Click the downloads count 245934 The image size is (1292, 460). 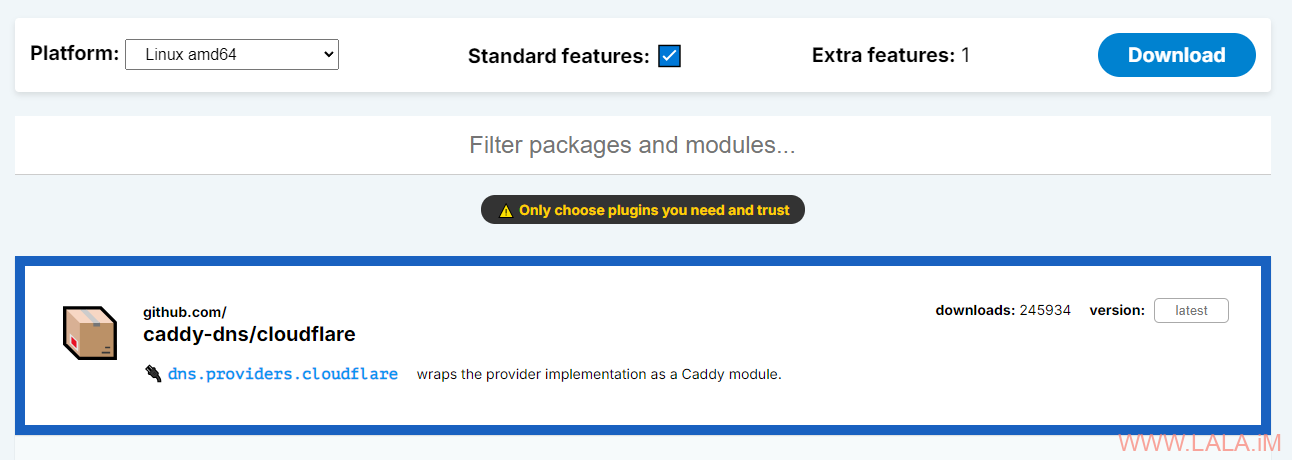(1045, 310)
